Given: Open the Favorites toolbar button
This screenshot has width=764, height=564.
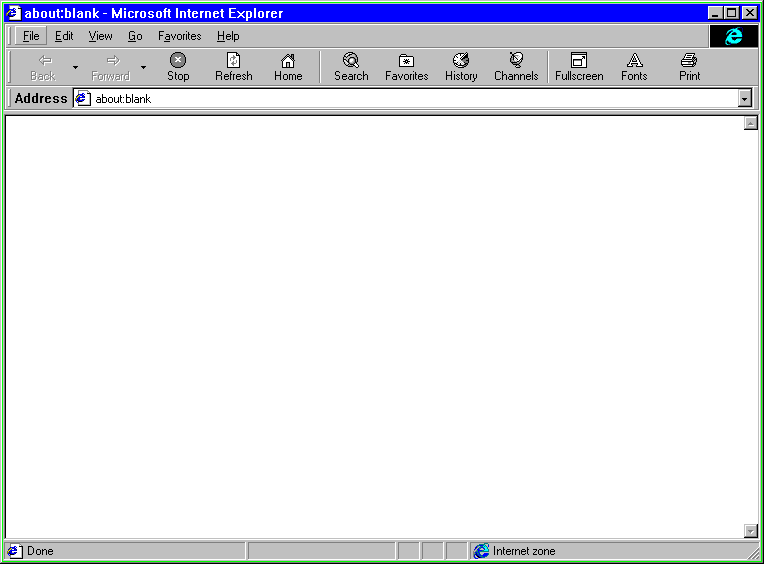Looking at the screenshot, I should point(406,67).
